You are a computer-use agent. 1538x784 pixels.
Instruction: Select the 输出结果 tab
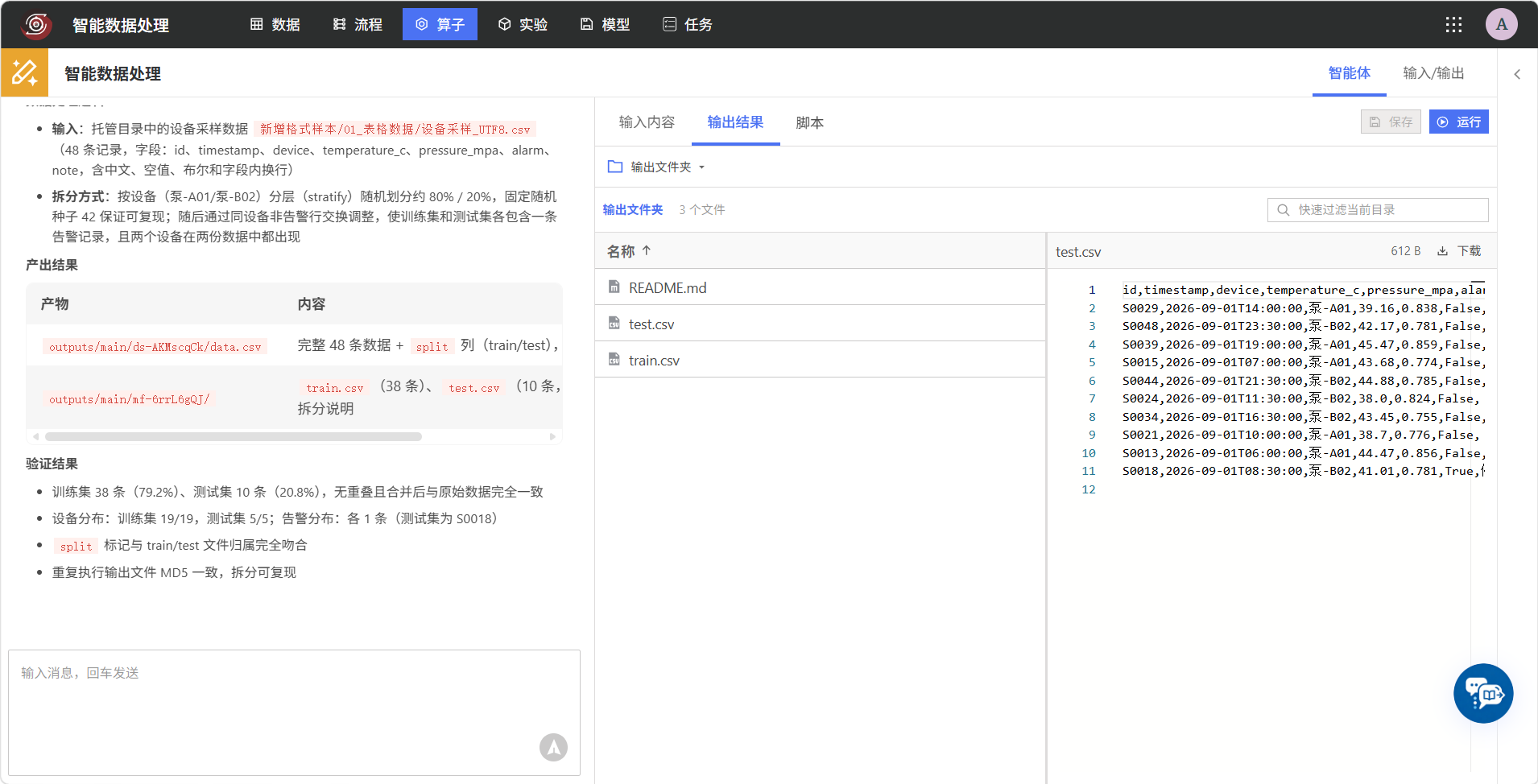pyautogui.click(x=735, y=122)
